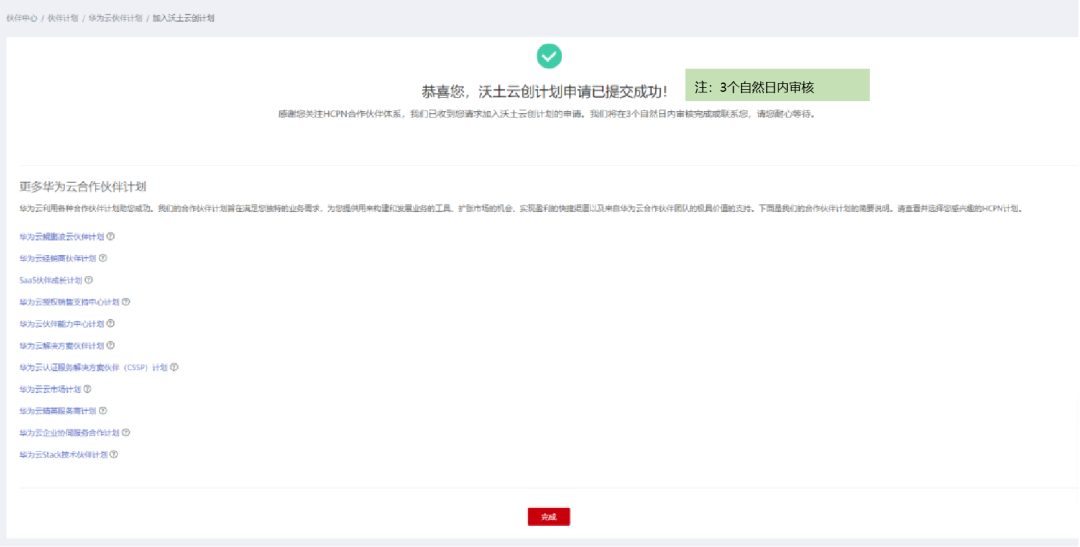
Task: Click the red 完成 button
Action: [548, 517]
